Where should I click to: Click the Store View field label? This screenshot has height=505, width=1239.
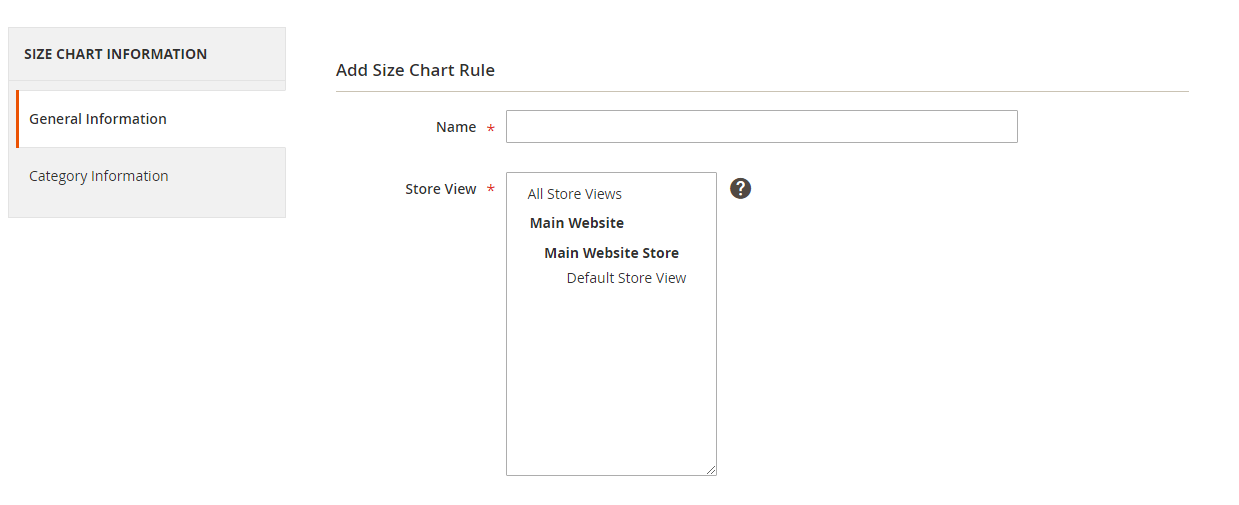tap(440, 189)
